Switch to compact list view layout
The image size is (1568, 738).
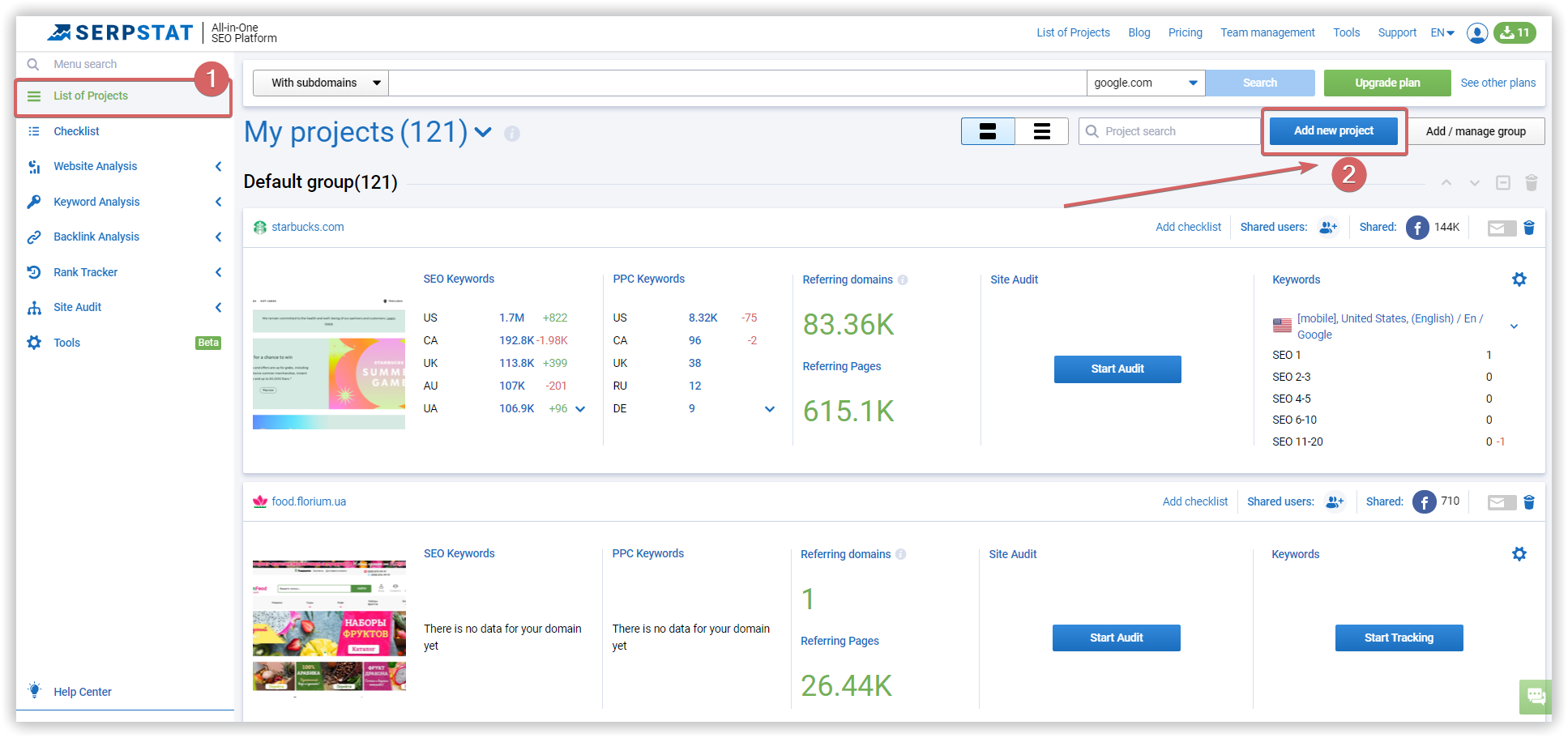(1042, 131)
